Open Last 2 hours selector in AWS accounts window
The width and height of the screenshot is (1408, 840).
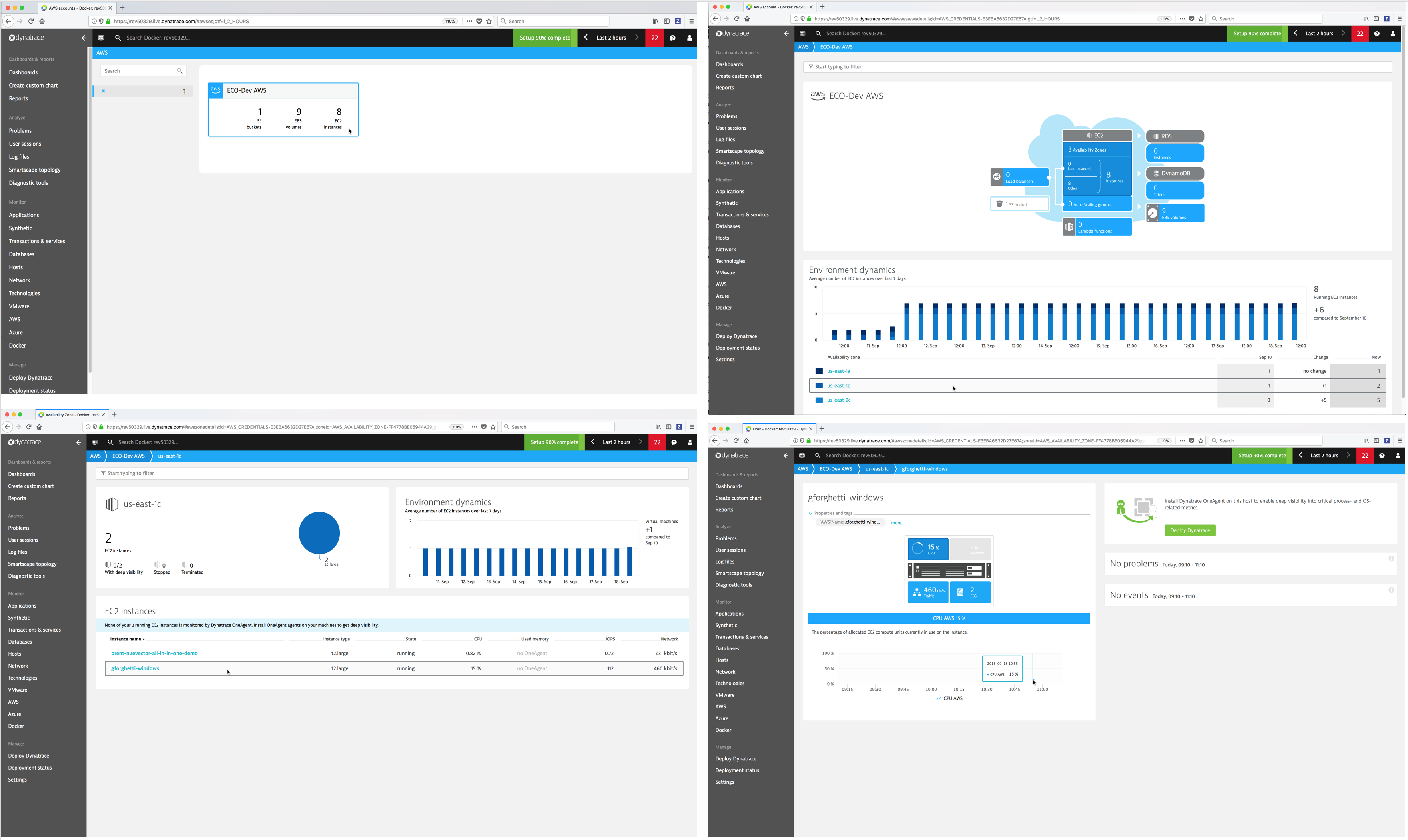pos(611,38)
